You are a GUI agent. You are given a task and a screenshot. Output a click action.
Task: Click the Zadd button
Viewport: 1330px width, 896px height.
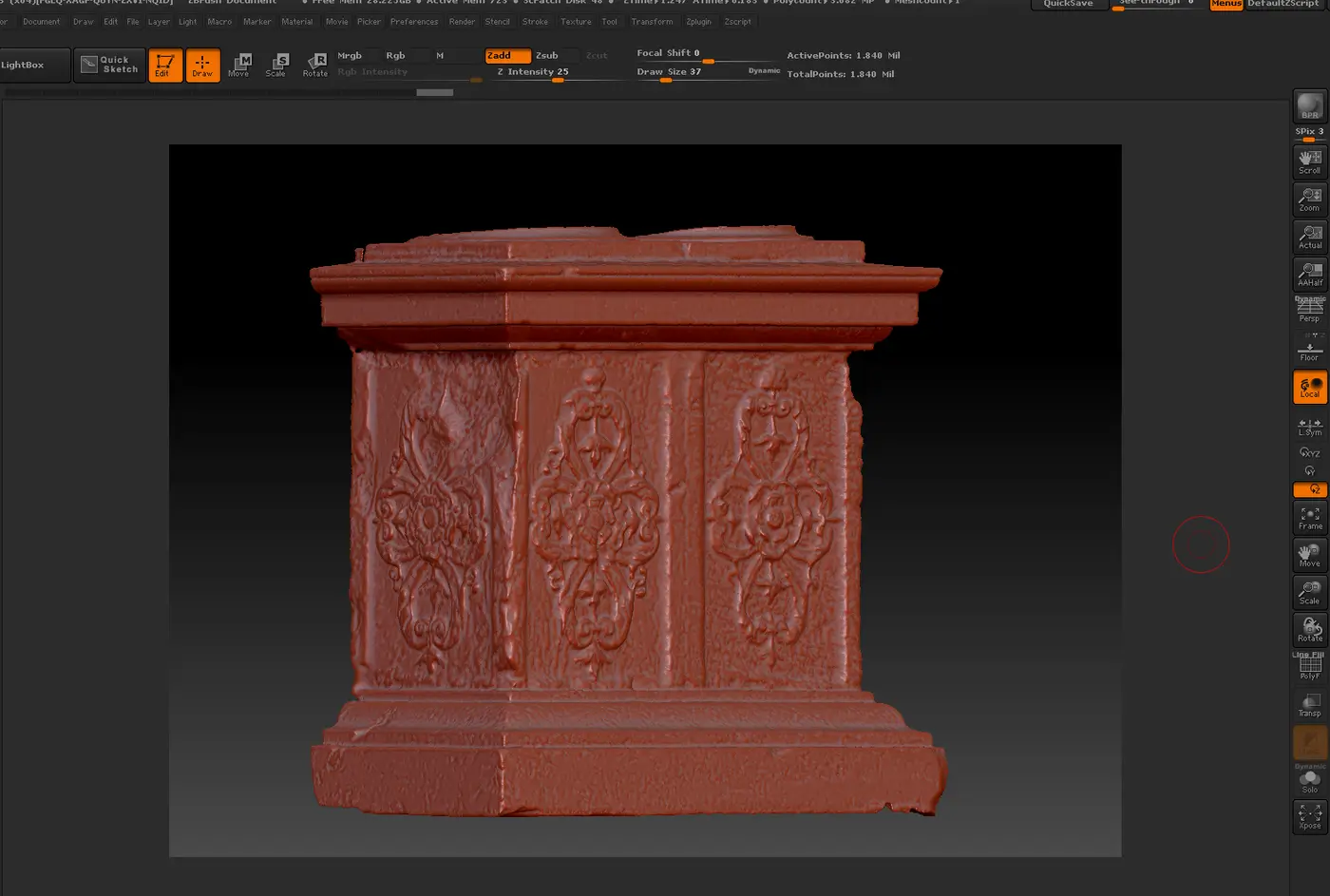pos(507,55)
